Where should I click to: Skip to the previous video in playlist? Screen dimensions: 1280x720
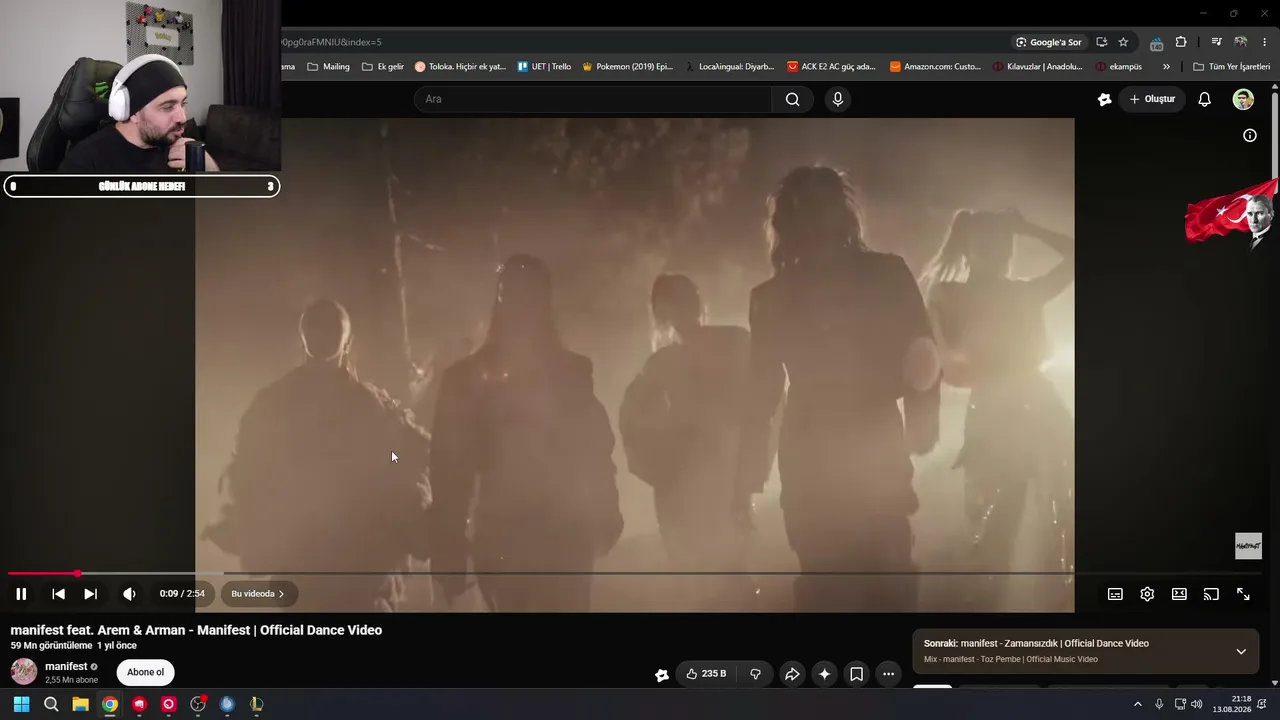tap(58, 594)
